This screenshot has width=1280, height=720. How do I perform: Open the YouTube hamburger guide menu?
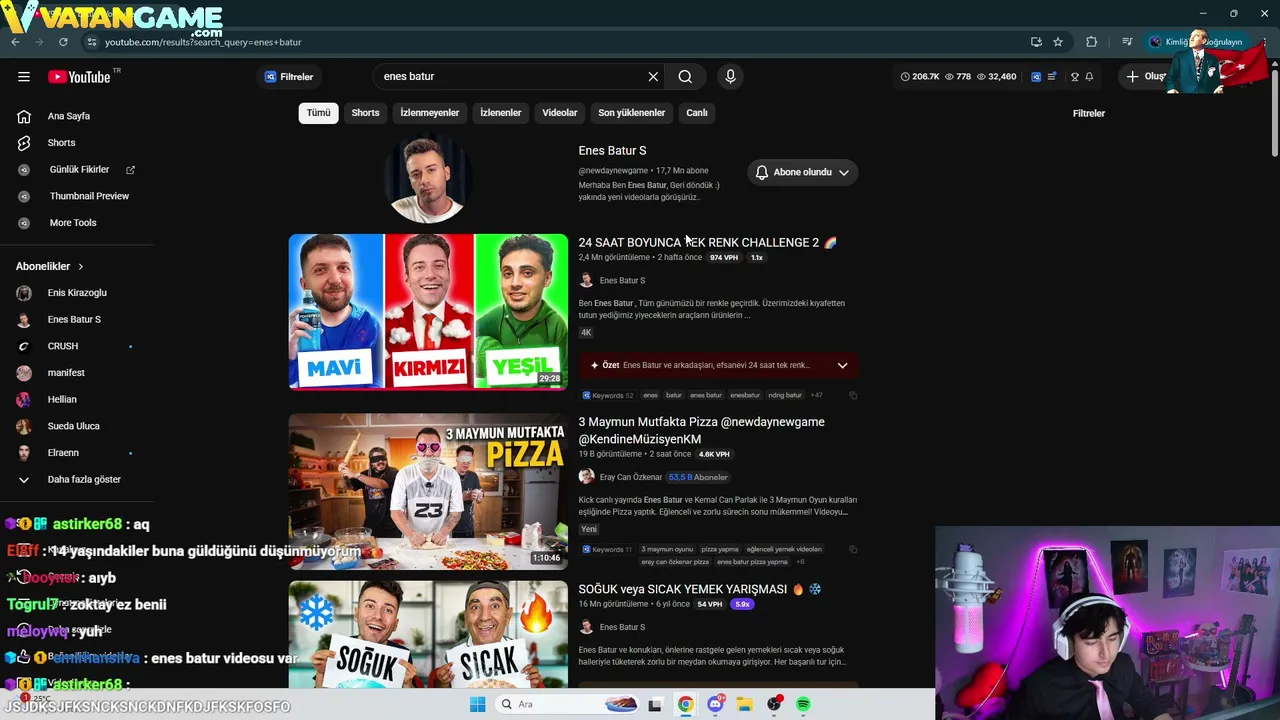24,77
